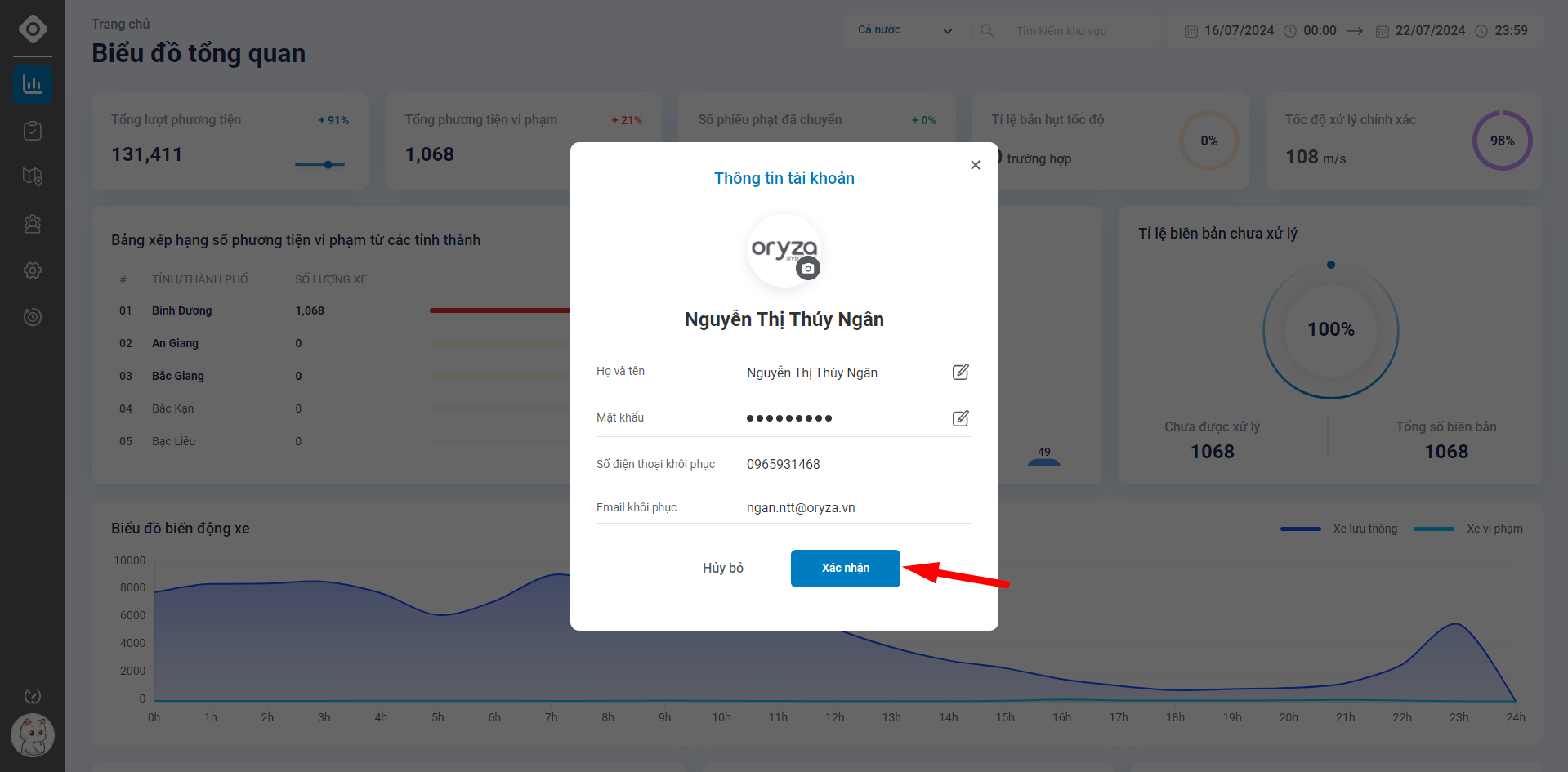Click the end date 22/07/2024

pyautogui.click(x=1430, y=30)
